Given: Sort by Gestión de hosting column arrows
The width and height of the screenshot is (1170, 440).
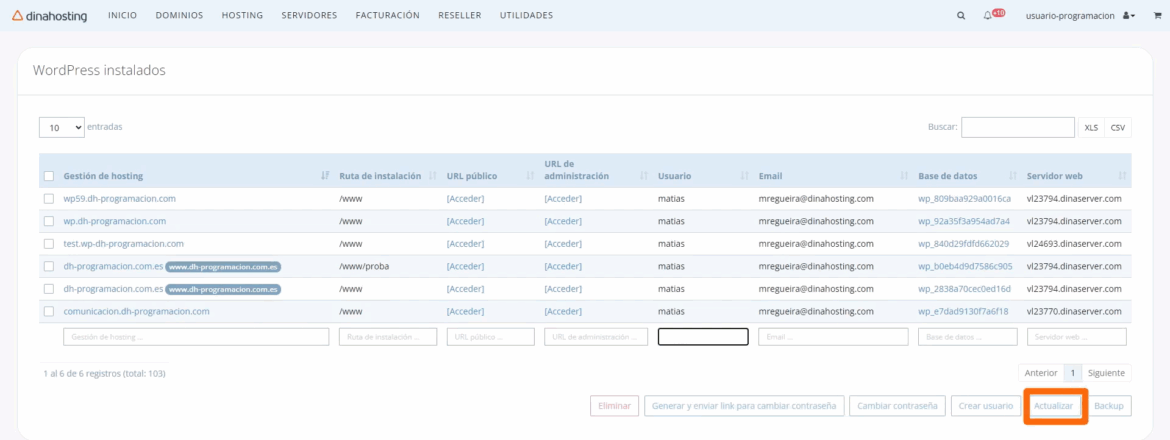Looking at the screenshot, I should 325,176.
